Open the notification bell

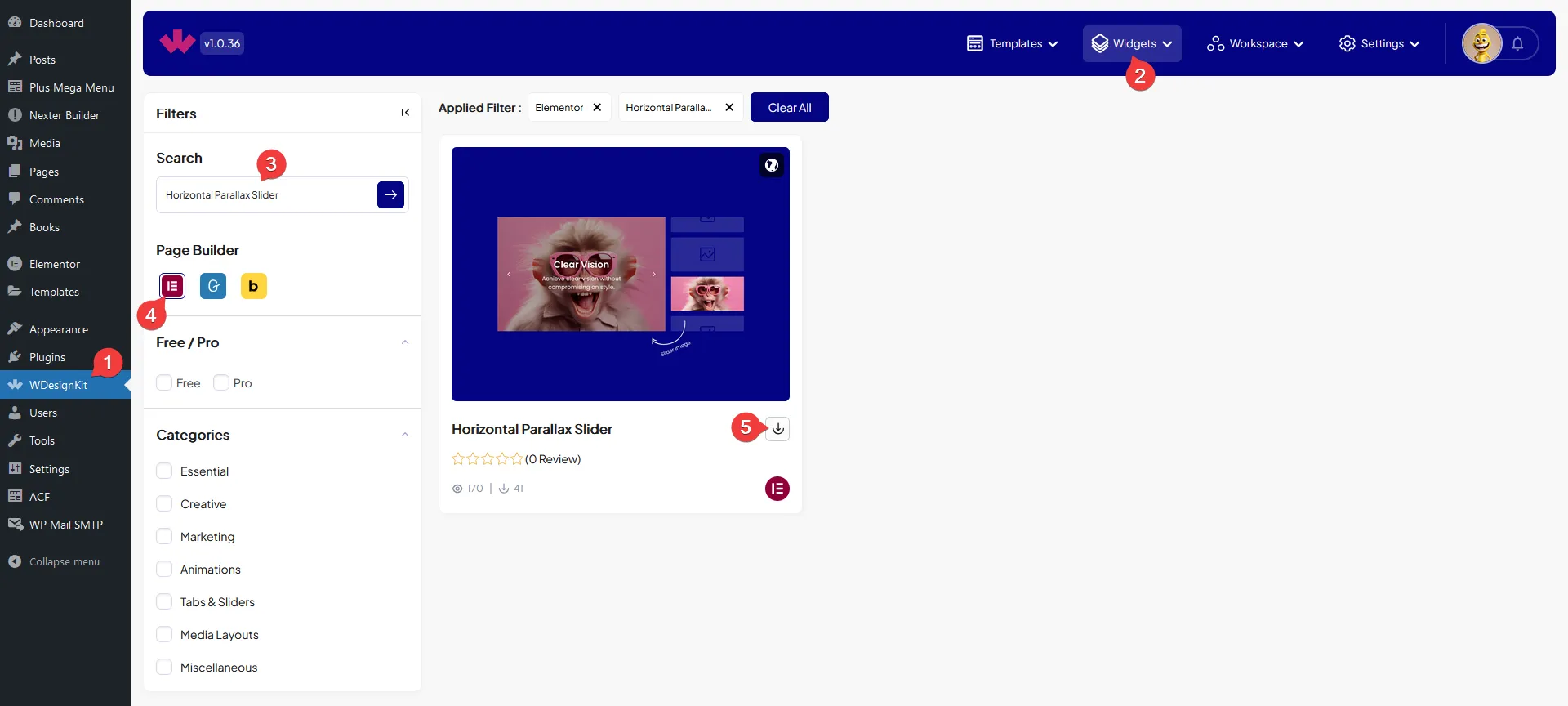tap(1517, 44)
